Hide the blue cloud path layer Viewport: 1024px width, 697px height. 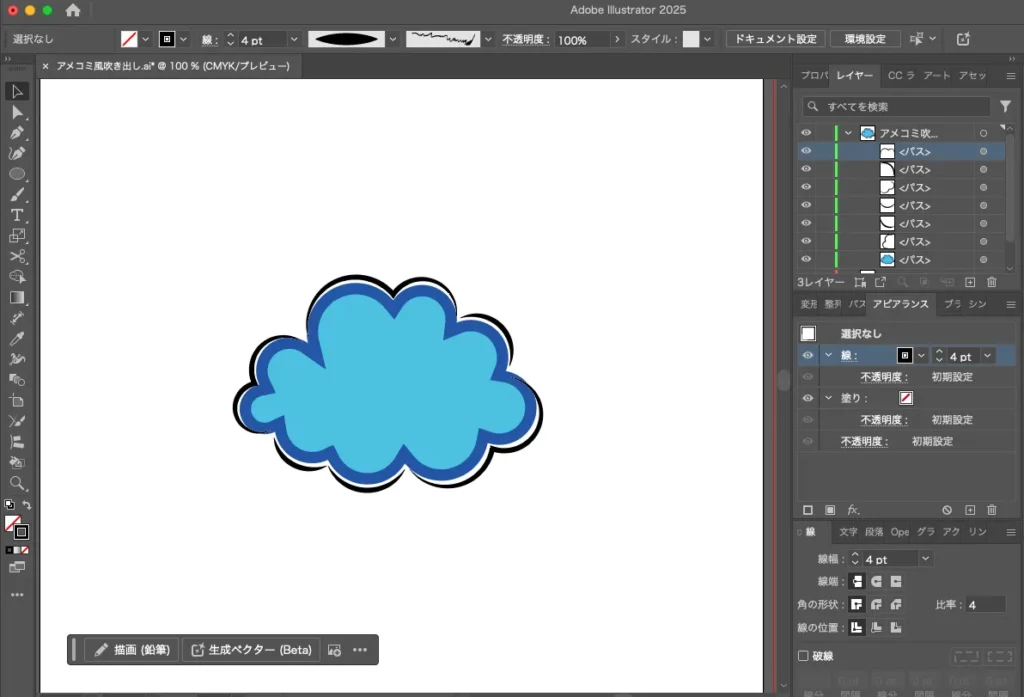pos(806,259)
